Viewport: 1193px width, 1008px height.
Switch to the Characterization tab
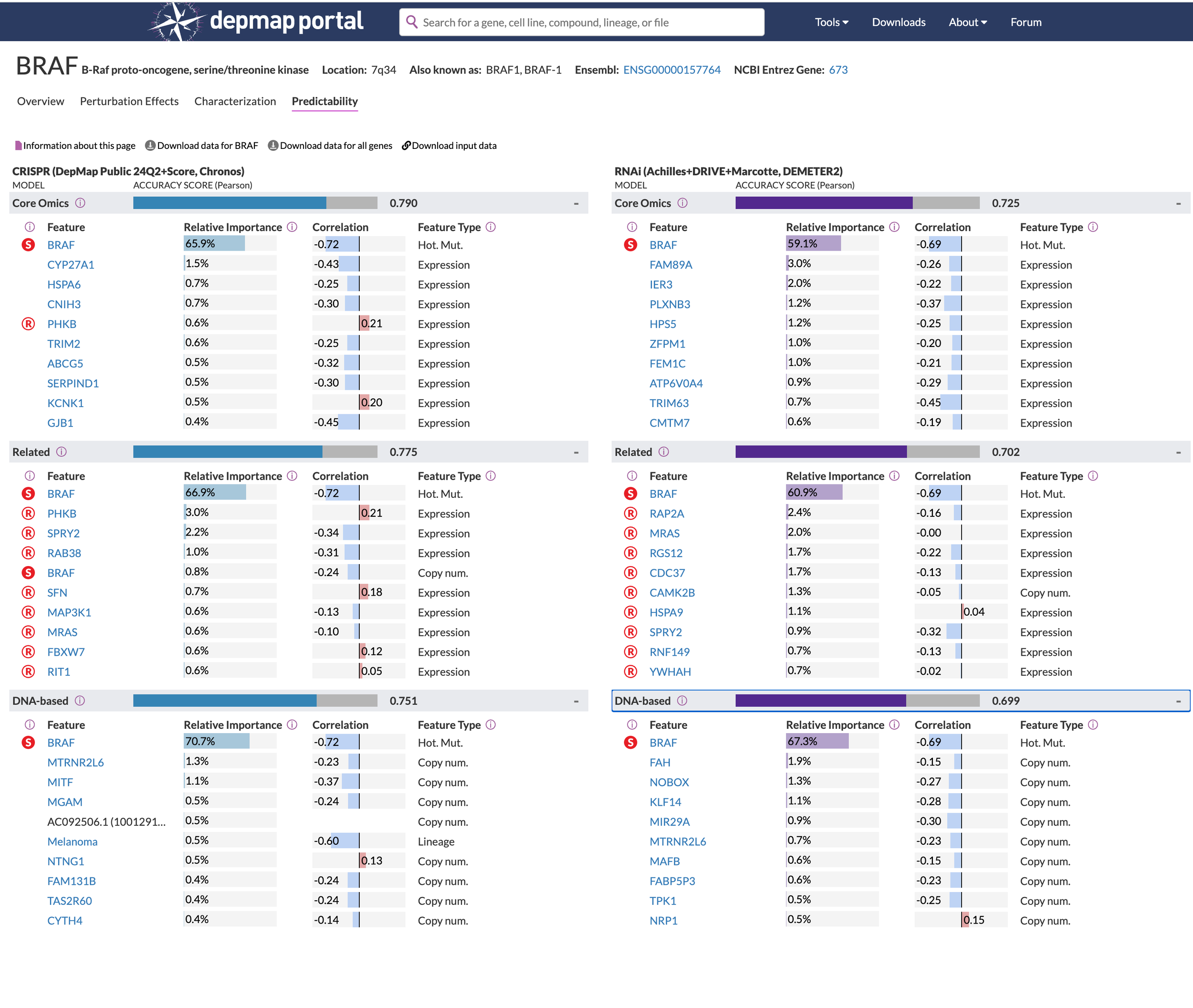pos(235,101)
